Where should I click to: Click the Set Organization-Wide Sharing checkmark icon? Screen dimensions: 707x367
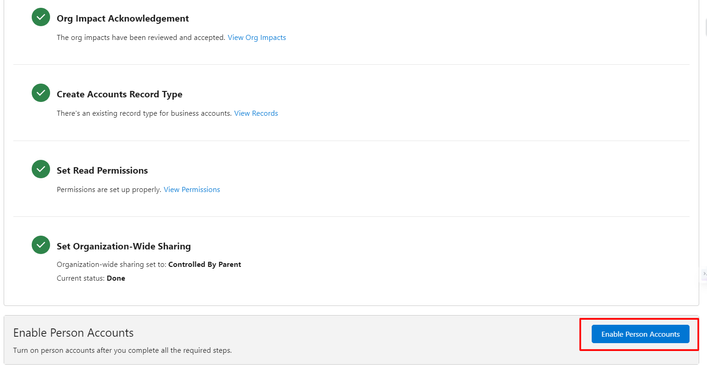pos(41,245)
